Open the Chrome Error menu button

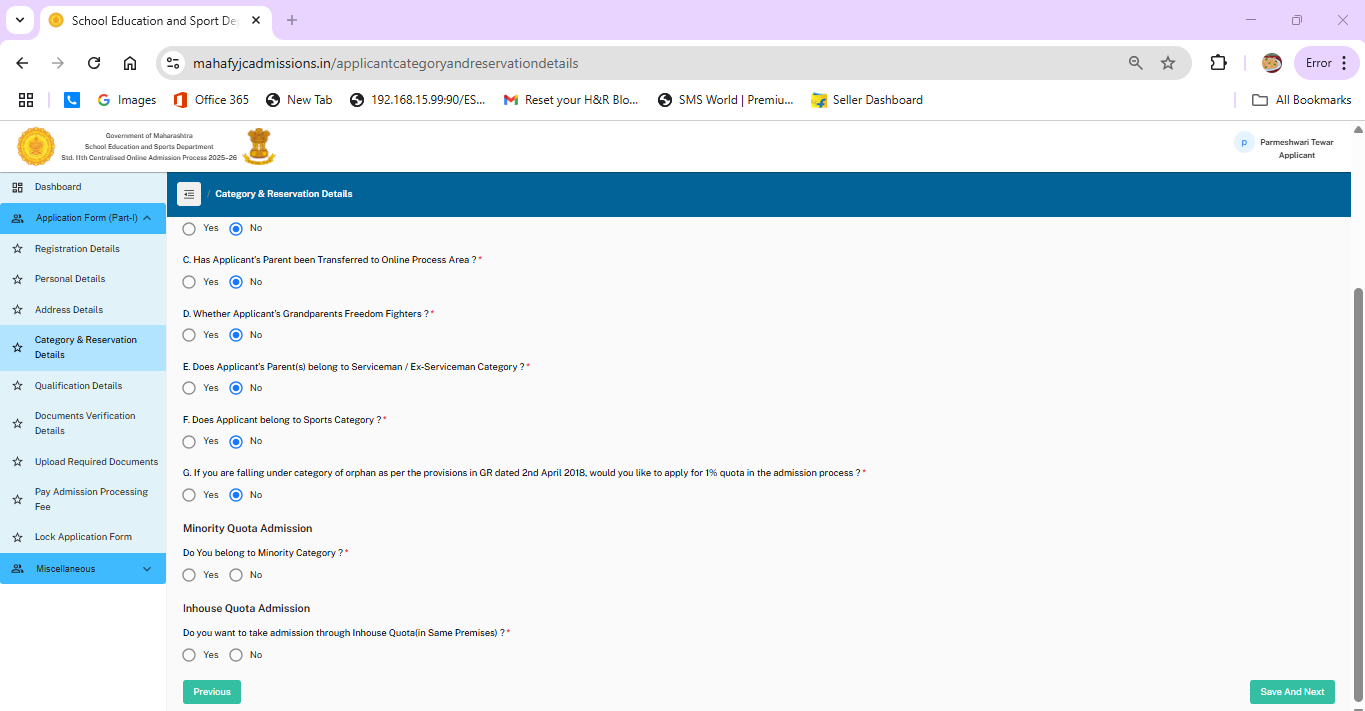(x=1327, y=63)
